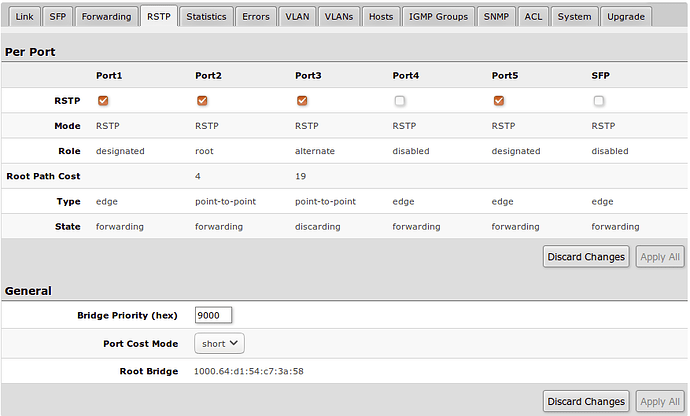Open the ACL tab
Screen dimensions: 690x416
534,17
